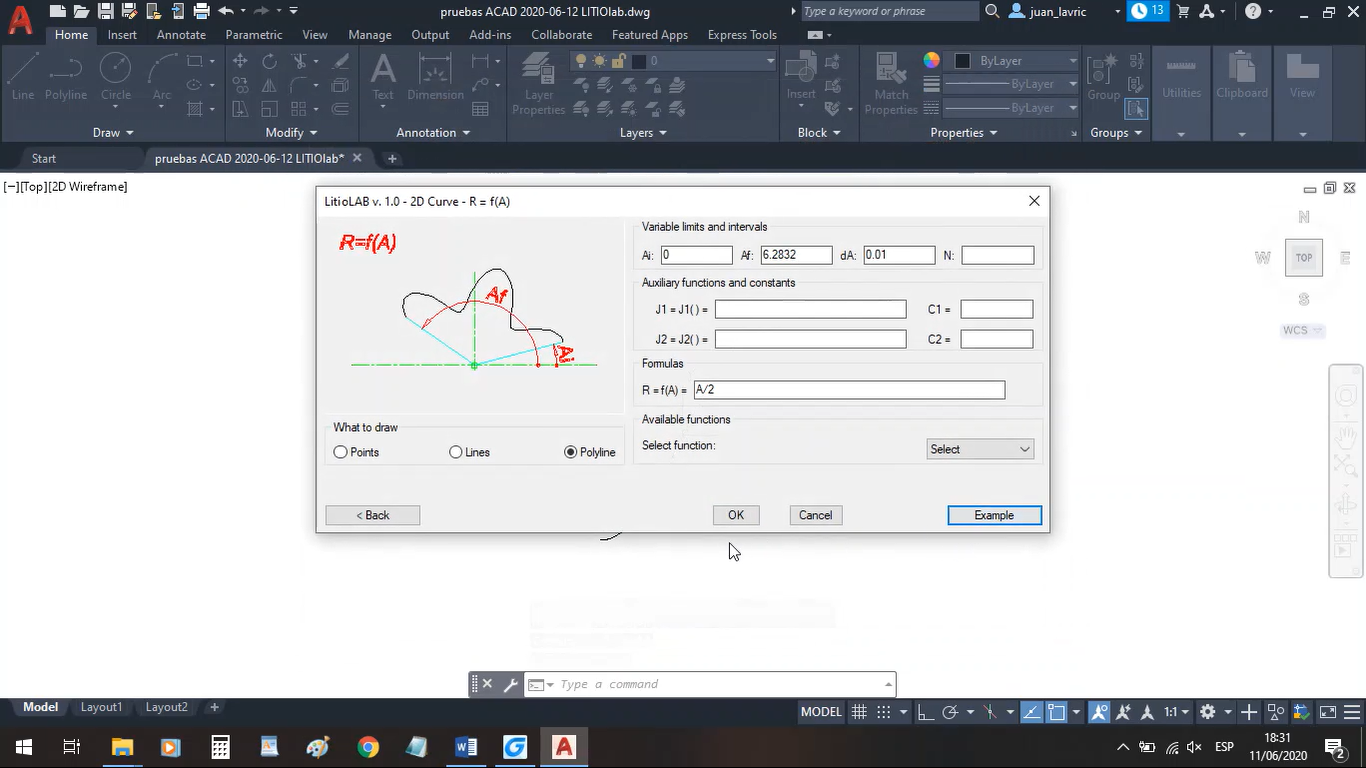The height and width of the screenshot is (768, 1366).
Task: Open the Autodesk App Store cart icon
Action: click(x=1184, y=11)
